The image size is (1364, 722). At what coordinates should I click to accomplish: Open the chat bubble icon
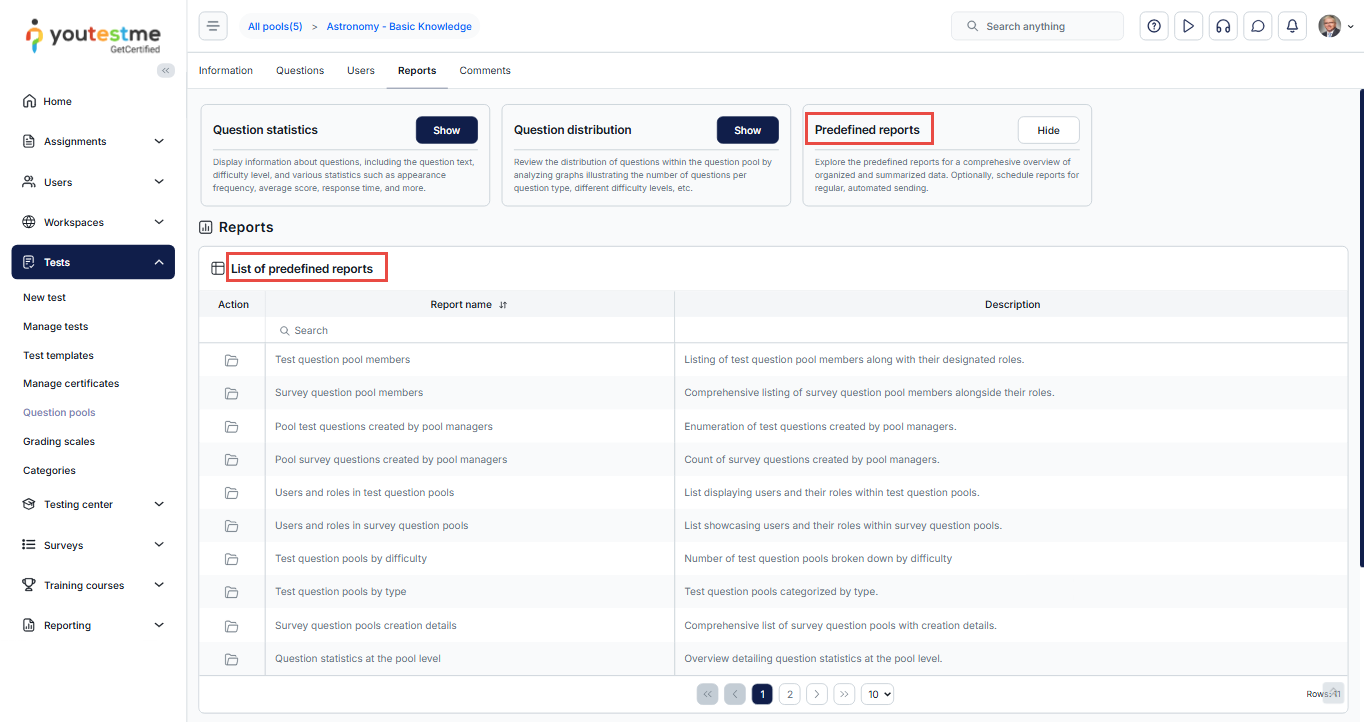[x=1257, y=27]
